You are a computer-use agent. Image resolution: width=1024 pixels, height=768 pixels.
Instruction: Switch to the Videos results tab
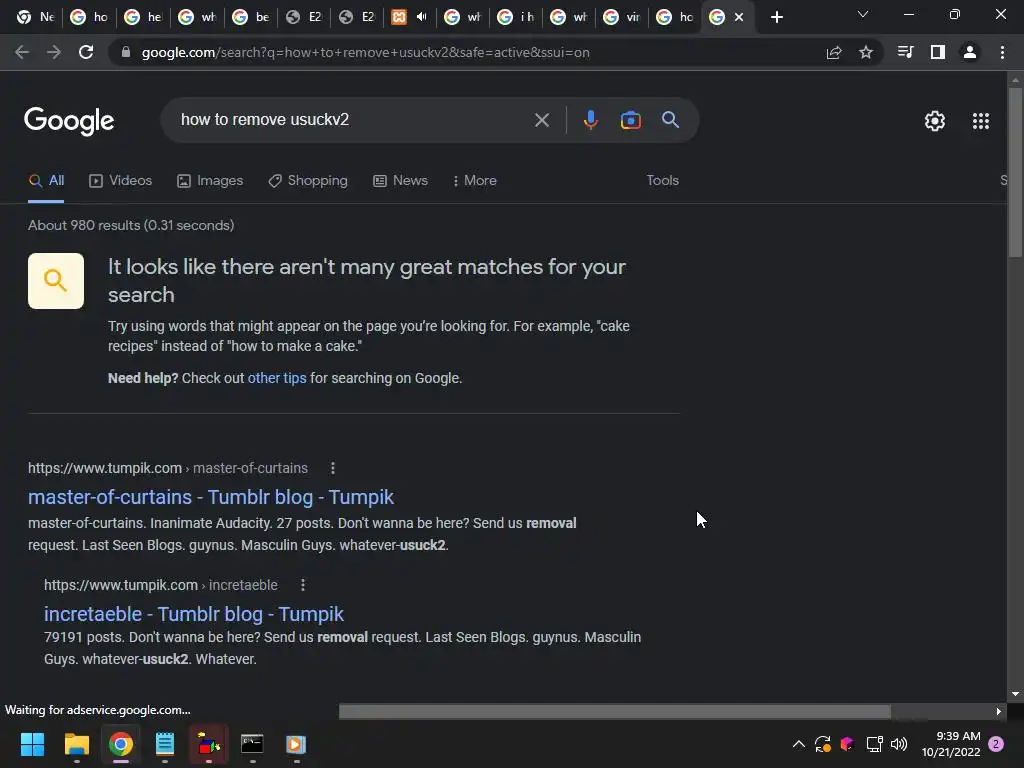pyautogui.click(x=121, y=181)
